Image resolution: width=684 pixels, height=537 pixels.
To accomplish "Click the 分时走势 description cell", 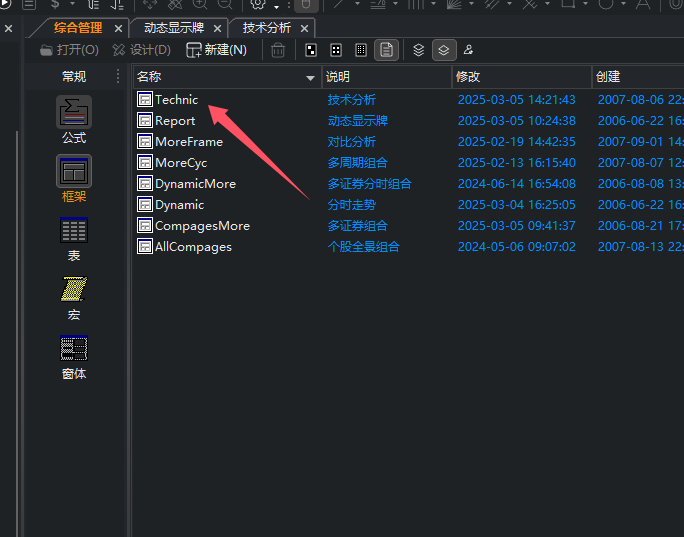I will click(x=352, y=205).
